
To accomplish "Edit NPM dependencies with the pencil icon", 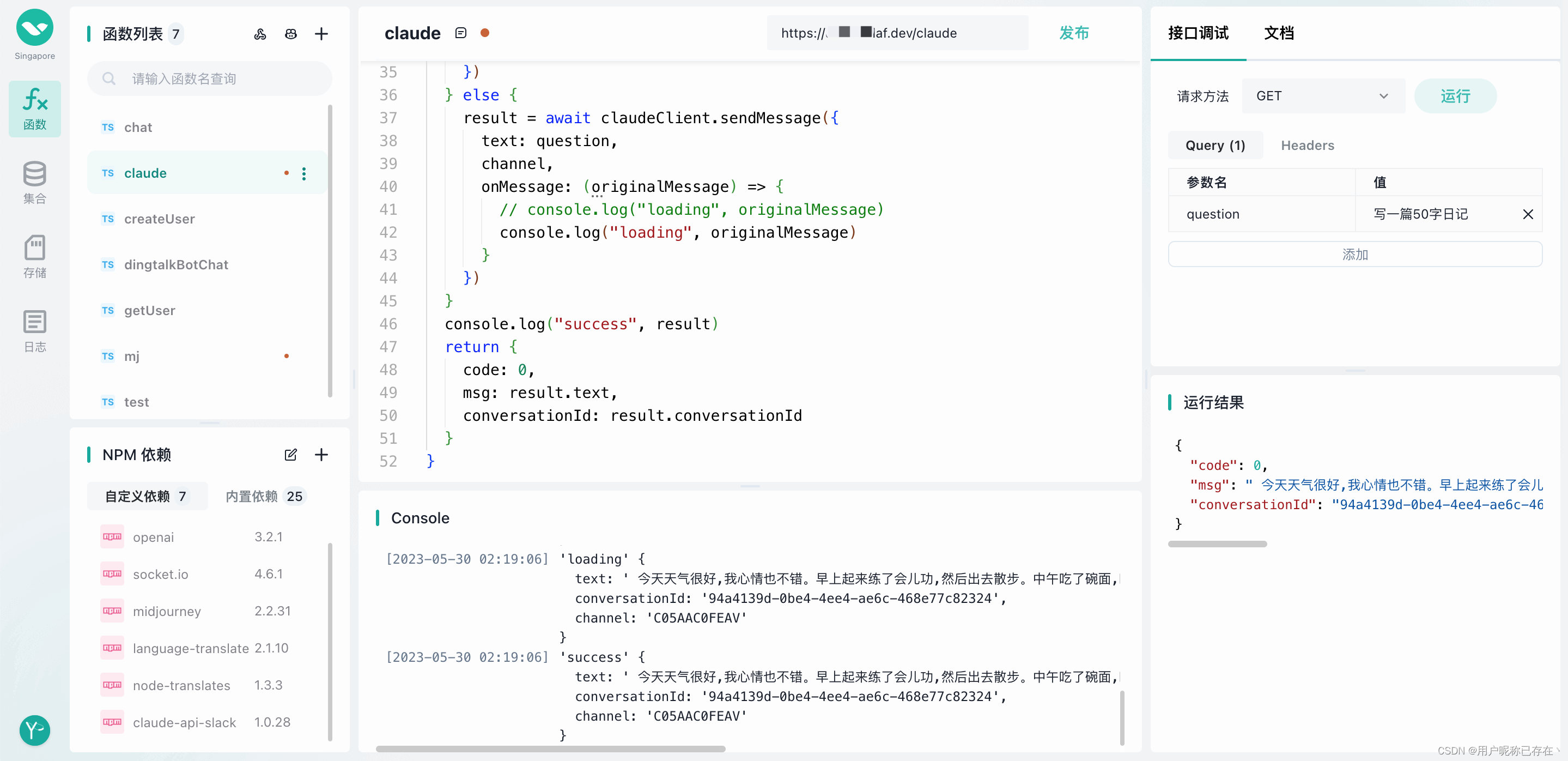I will (291, 454).
